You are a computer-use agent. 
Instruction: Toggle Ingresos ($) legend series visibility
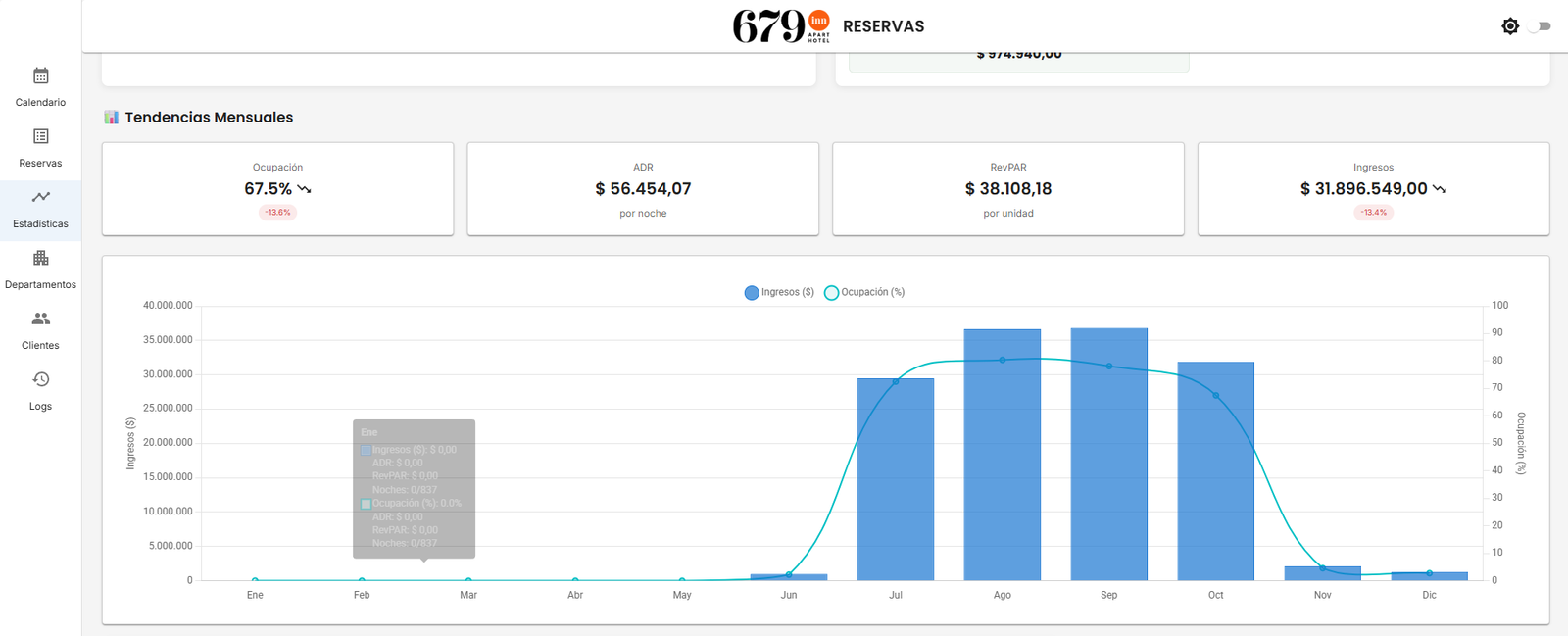(x=779, y=292)
